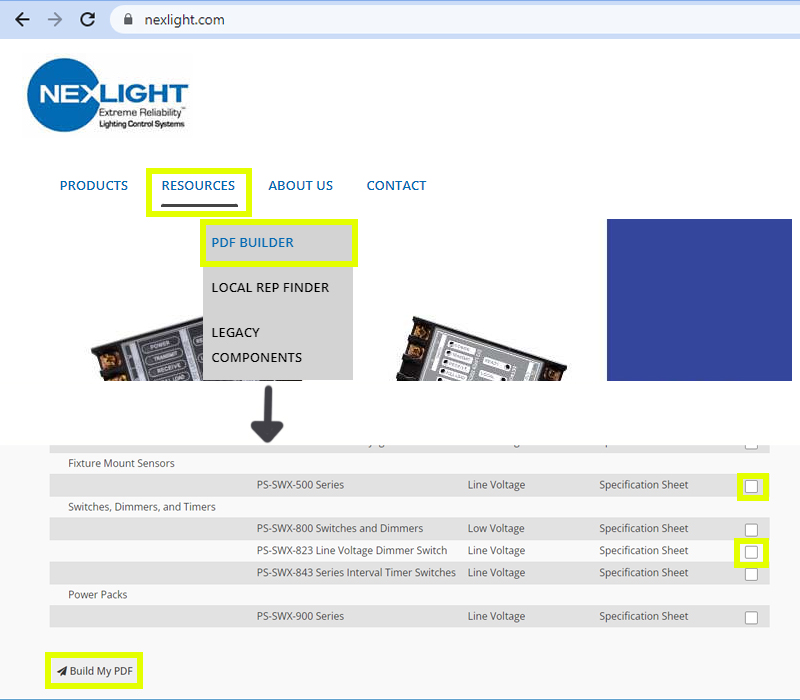Check PS-SWX-843 Interval Timer Switches box

(x=751, y=574)
